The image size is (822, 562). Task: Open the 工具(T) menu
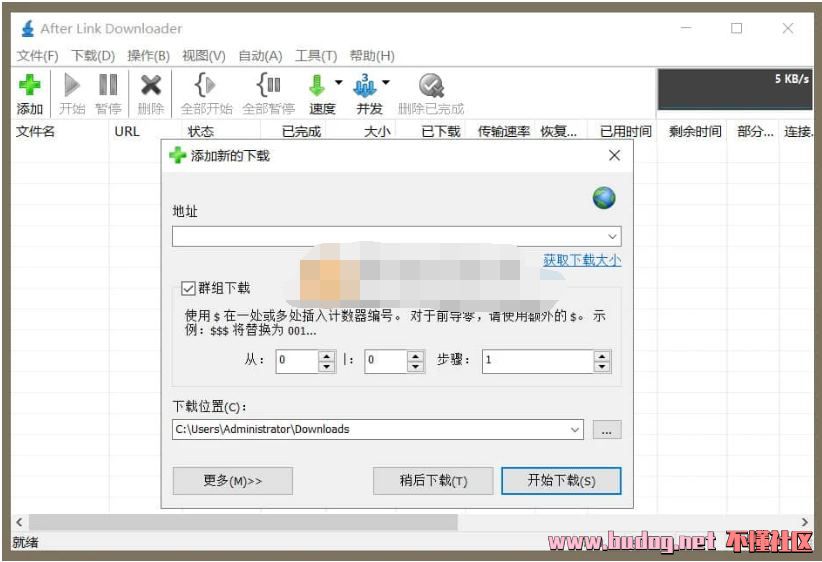tap(316, 56)
